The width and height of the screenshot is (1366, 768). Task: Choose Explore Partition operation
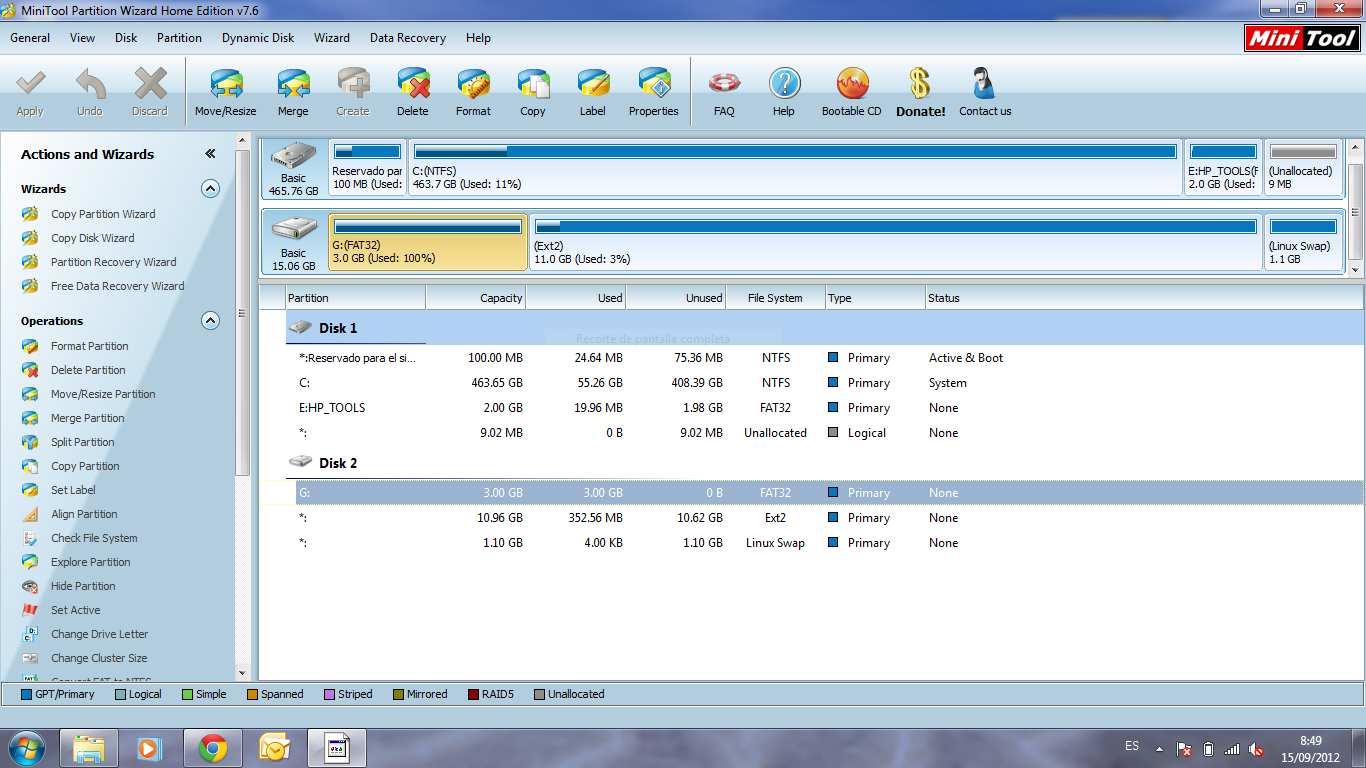click(x=90, y=562)
